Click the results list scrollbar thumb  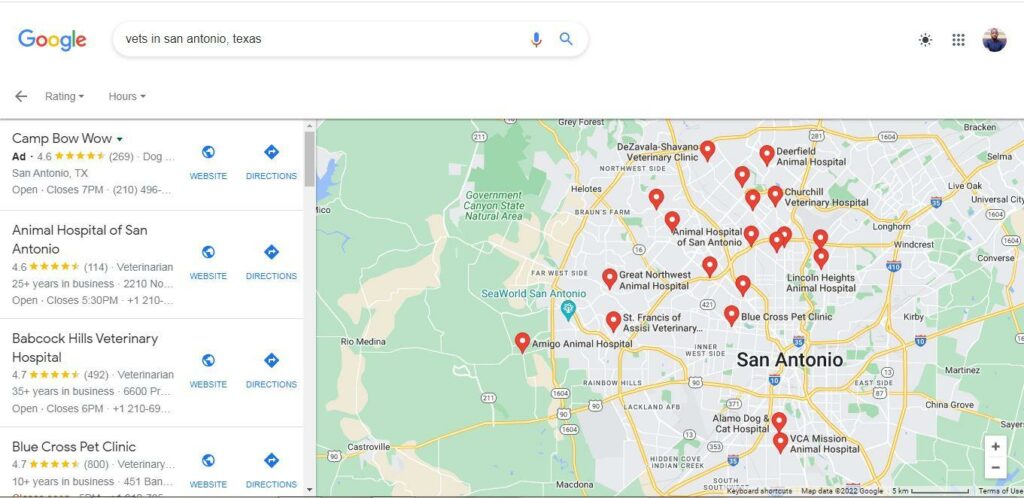point(310,159)
